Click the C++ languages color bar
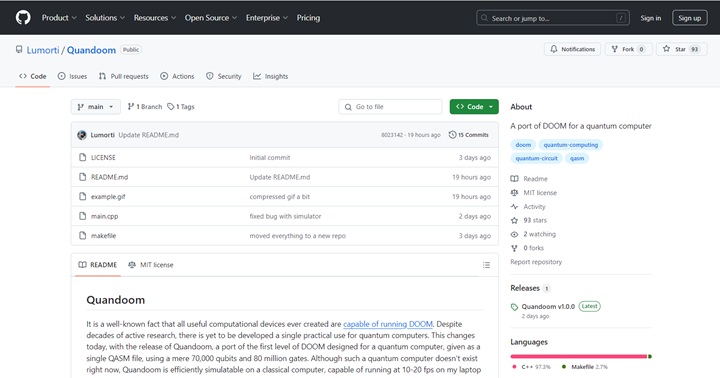The width and height of the screenshot is (720, 378). coord(579,356)
